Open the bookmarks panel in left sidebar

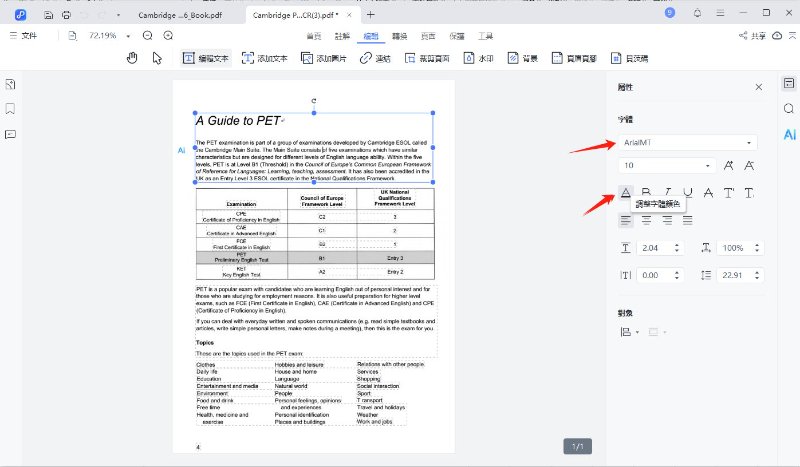pyautogui.click(x=10, y=108)
